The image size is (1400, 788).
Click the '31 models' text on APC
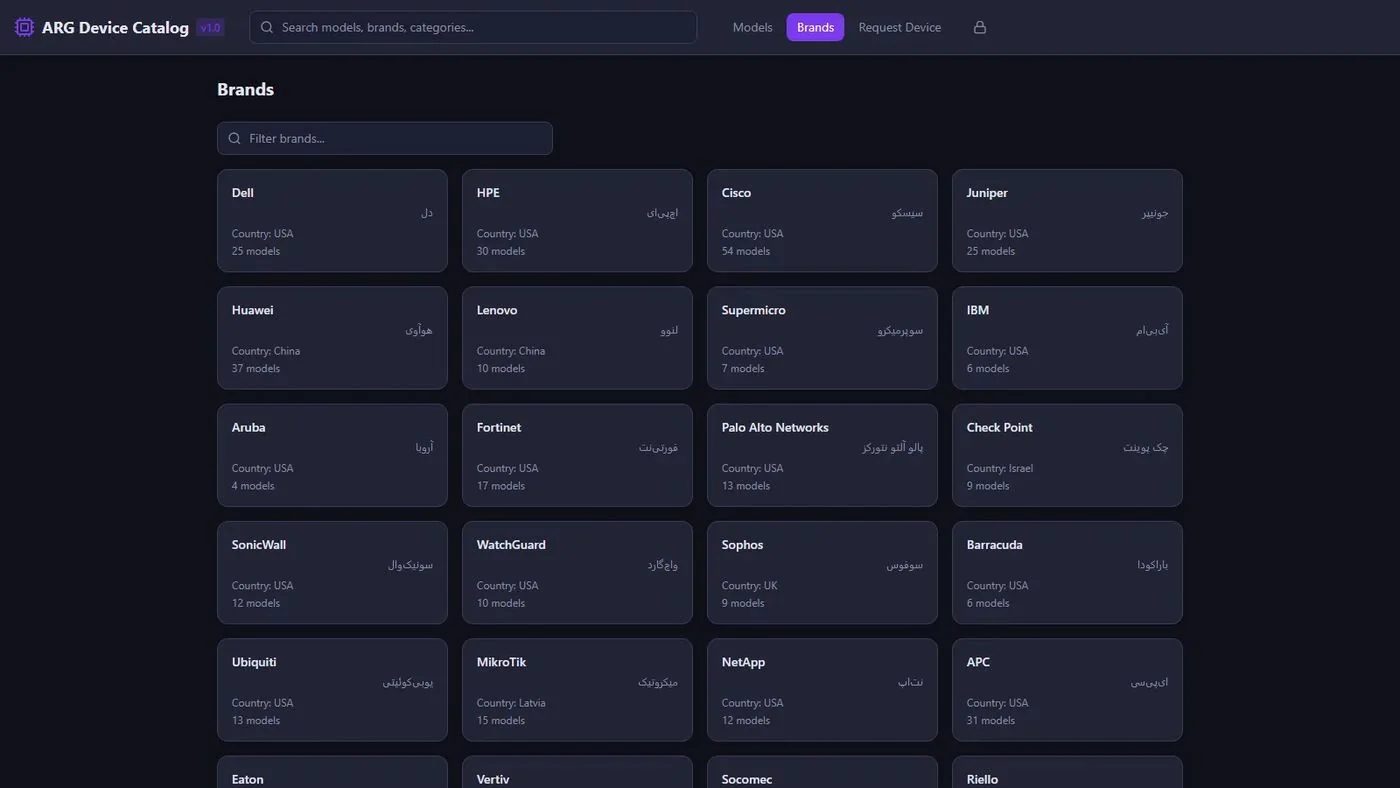point(991,720)
